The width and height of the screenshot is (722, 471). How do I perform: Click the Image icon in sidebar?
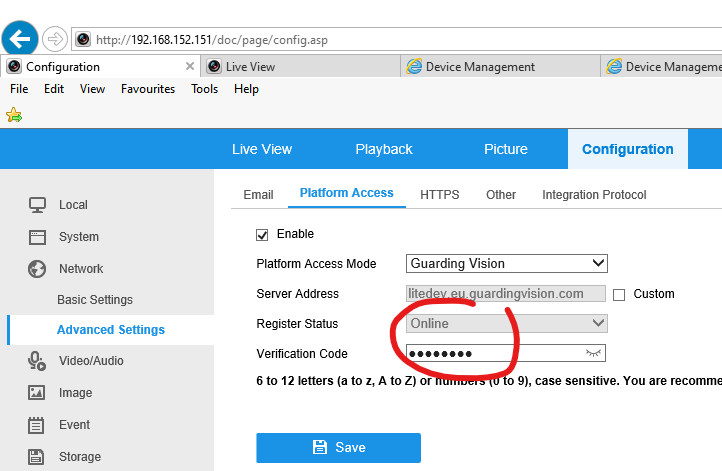pyautogui.click(x=37, y=393)
